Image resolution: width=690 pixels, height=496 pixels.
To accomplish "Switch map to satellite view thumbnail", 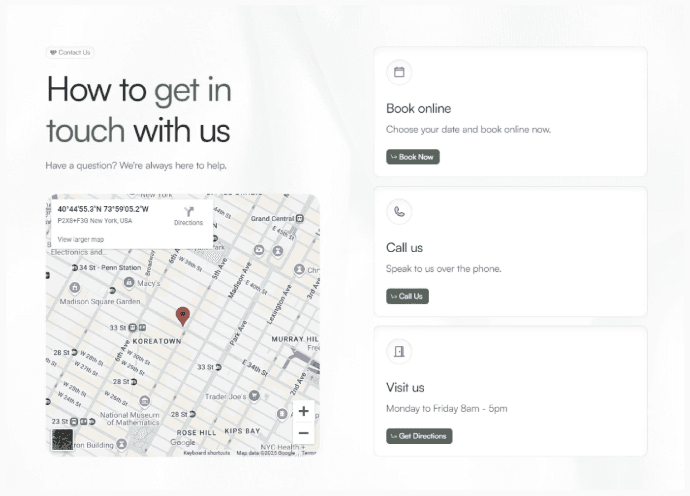I will click(62, 440).
